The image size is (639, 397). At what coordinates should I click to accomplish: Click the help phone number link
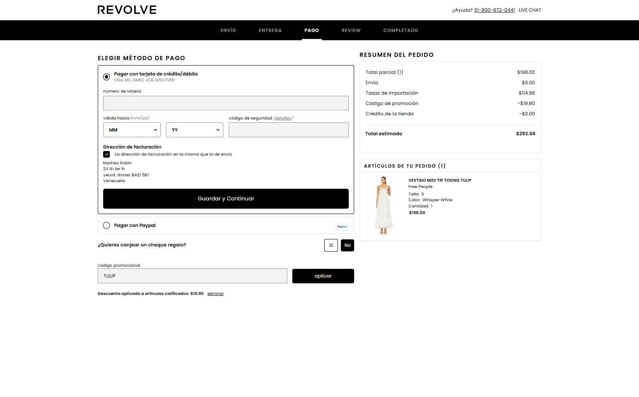point(494,10)
